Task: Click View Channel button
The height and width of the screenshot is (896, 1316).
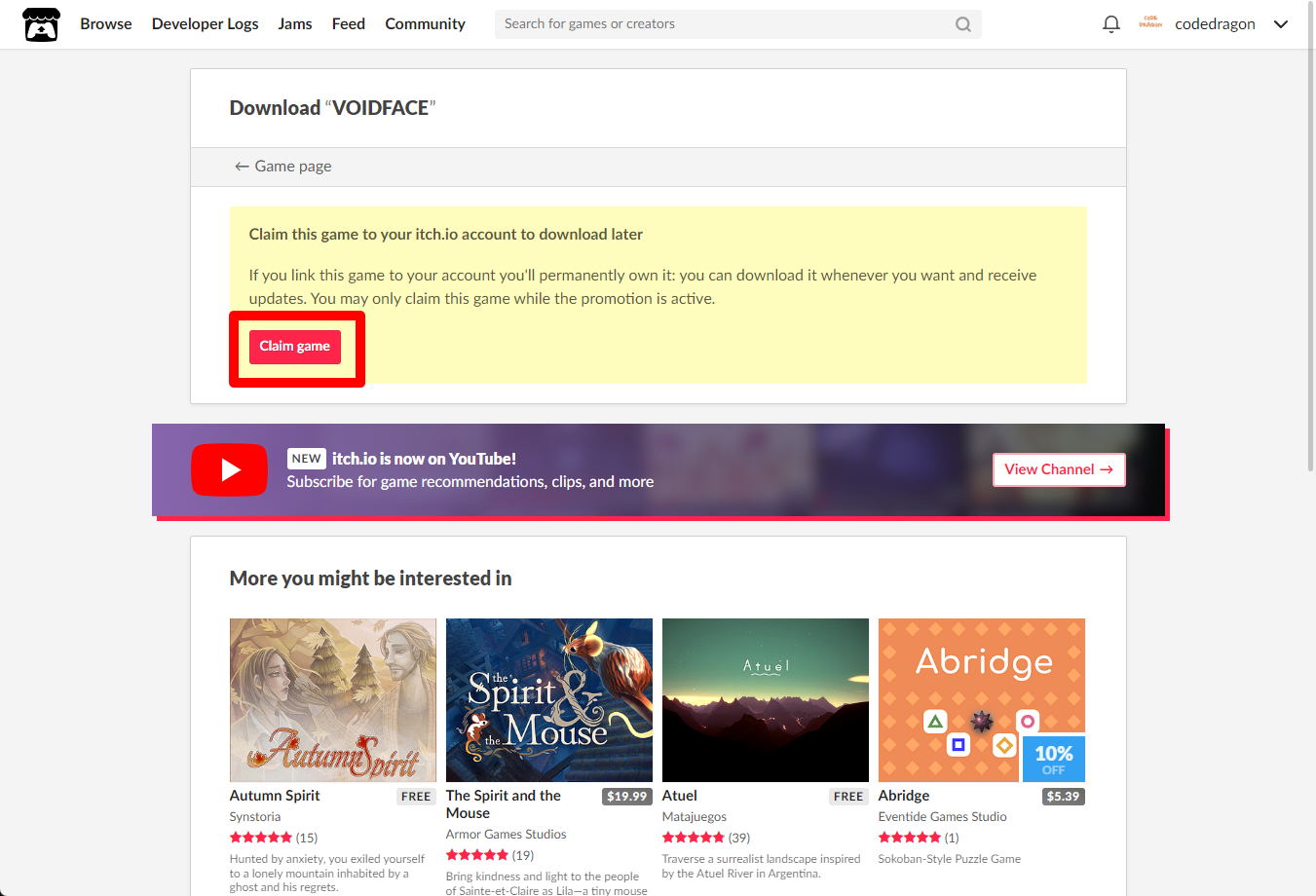Action: click(x=1059, y=469)
